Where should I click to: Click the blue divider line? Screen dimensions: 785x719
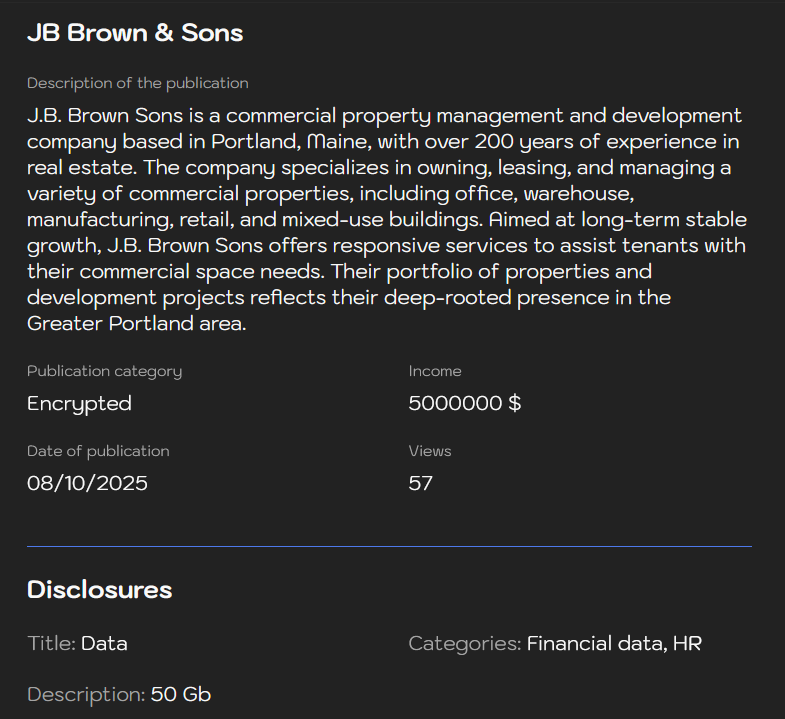click(389, 547)
